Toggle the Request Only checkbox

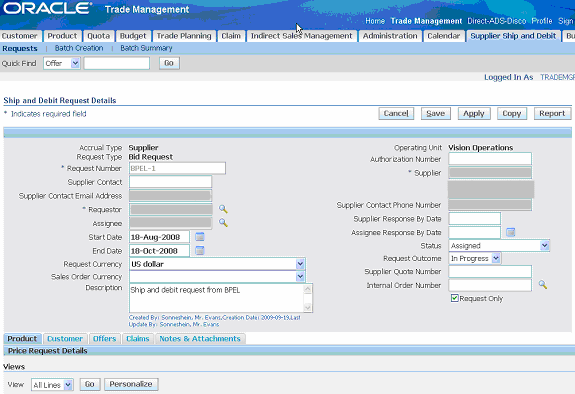tap(454, 298)
